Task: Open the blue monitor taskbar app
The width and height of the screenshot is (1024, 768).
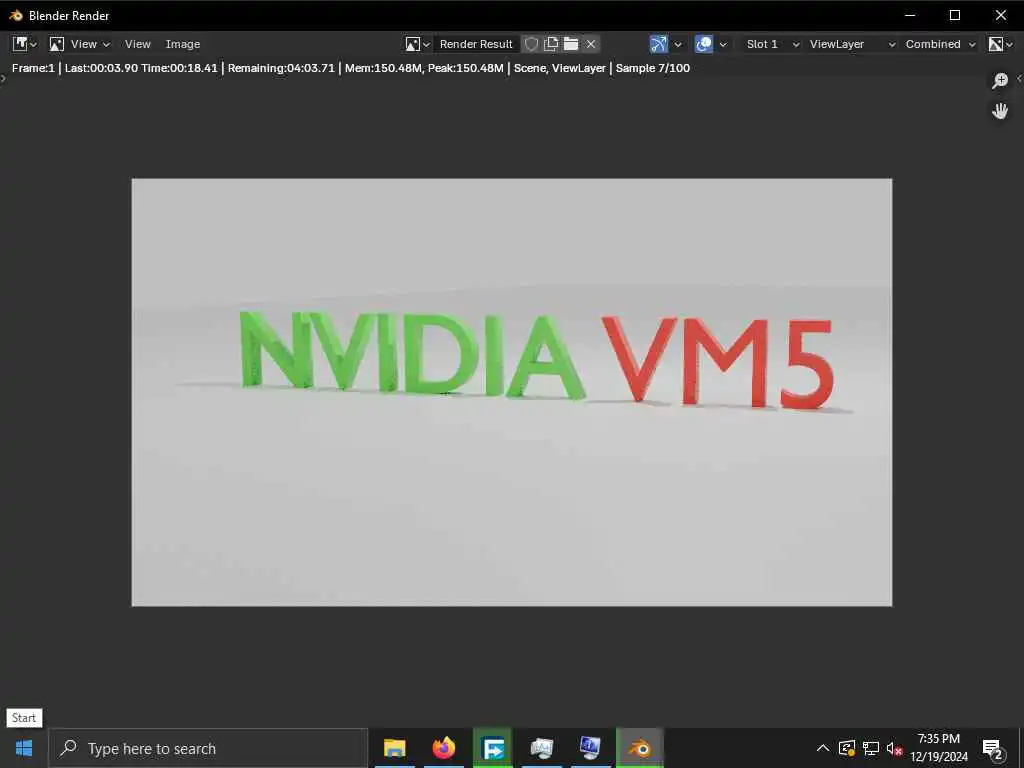Action: pyautogui.click(x=590, y=748)
